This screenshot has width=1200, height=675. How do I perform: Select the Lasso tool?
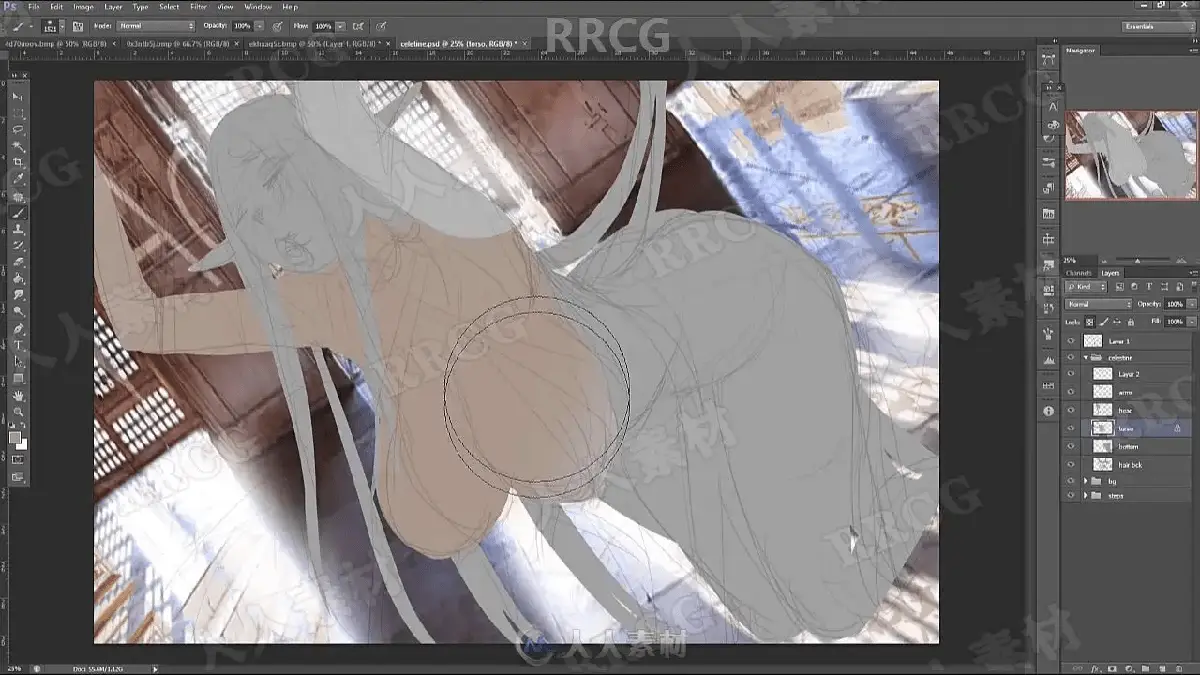(x=17, y=130)
